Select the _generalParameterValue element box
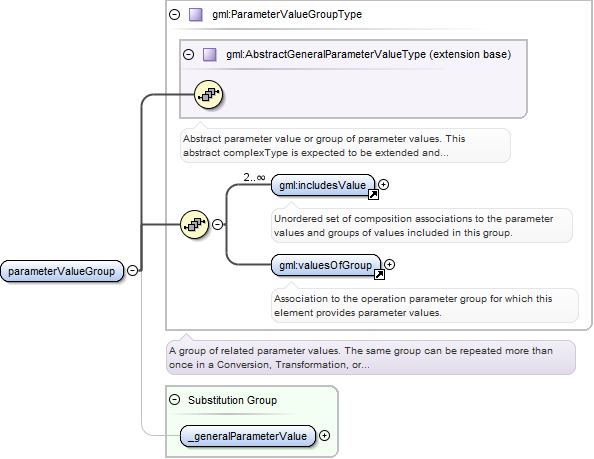The width and height of the screenshot is (594, 459). tap(247, 436)
